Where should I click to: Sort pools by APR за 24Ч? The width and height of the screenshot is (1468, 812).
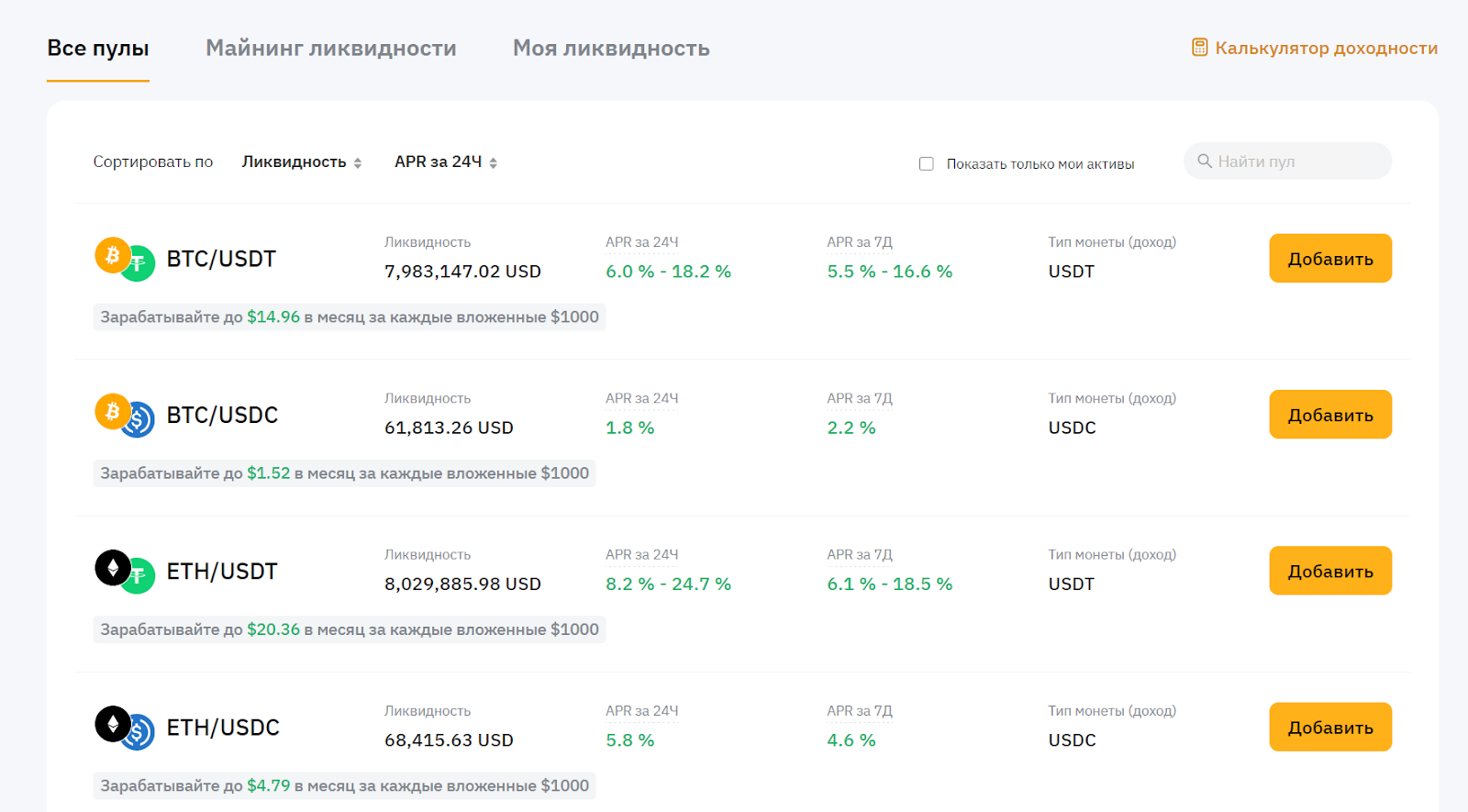point(438,162)
